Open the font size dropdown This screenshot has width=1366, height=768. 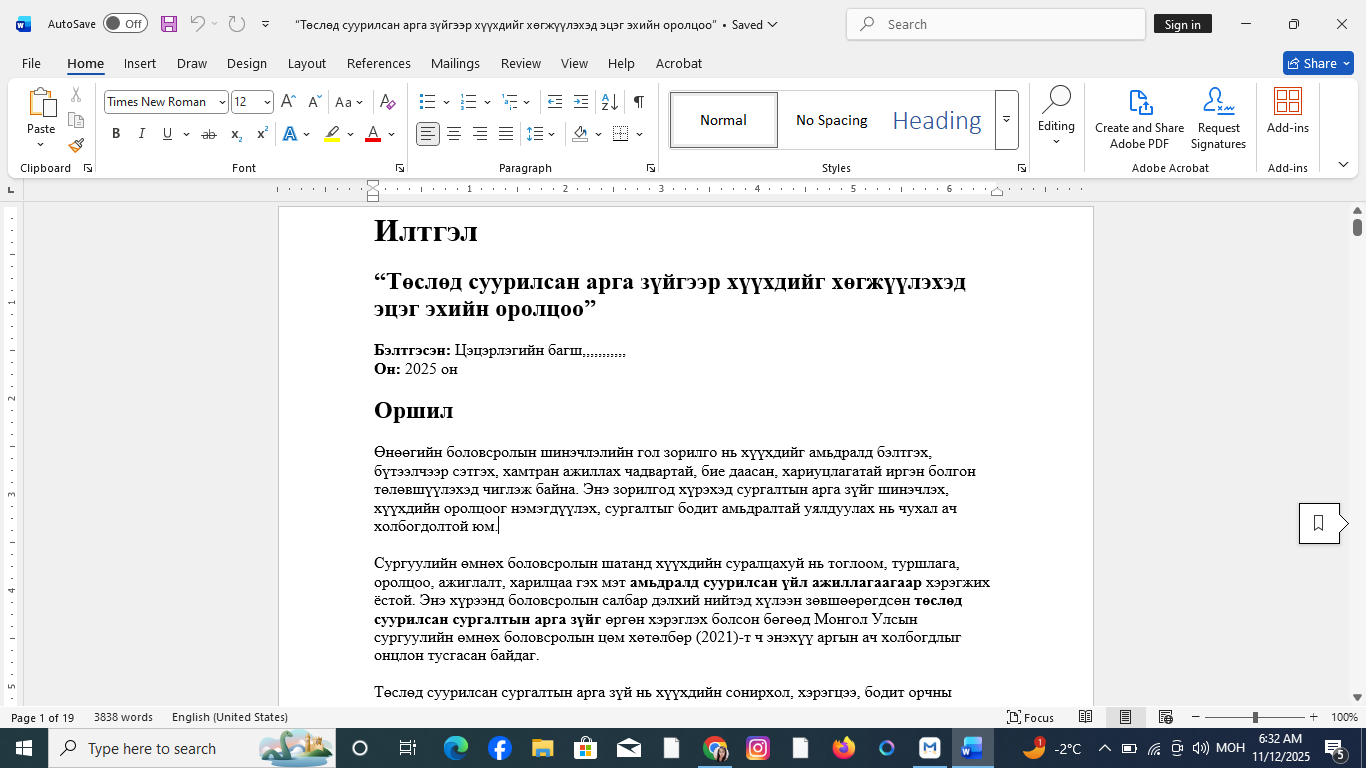tap(266, 101)
